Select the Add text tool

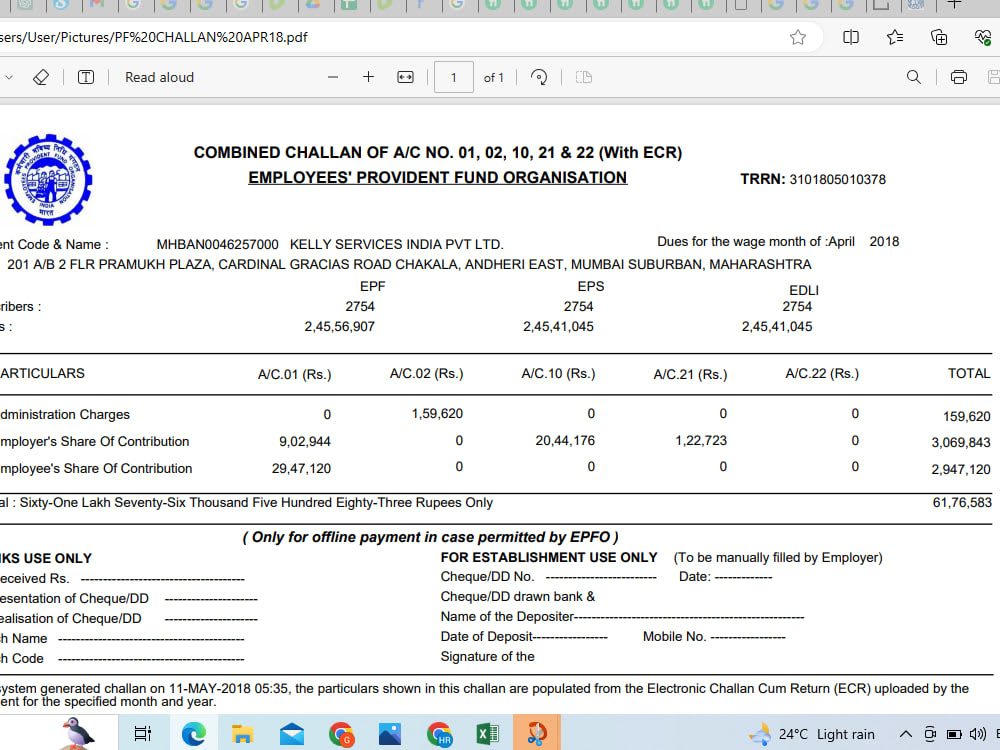click(x=85, y=77)
